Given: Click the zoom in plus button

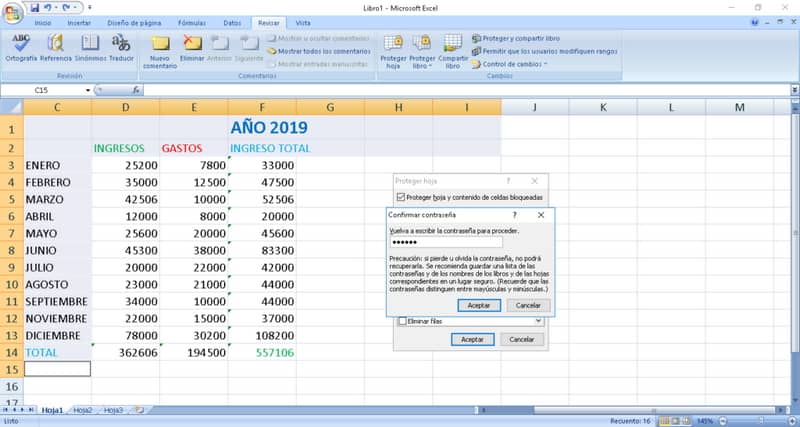Looking at the screenshot, I should pyautogui.click(x=791, y=421).
